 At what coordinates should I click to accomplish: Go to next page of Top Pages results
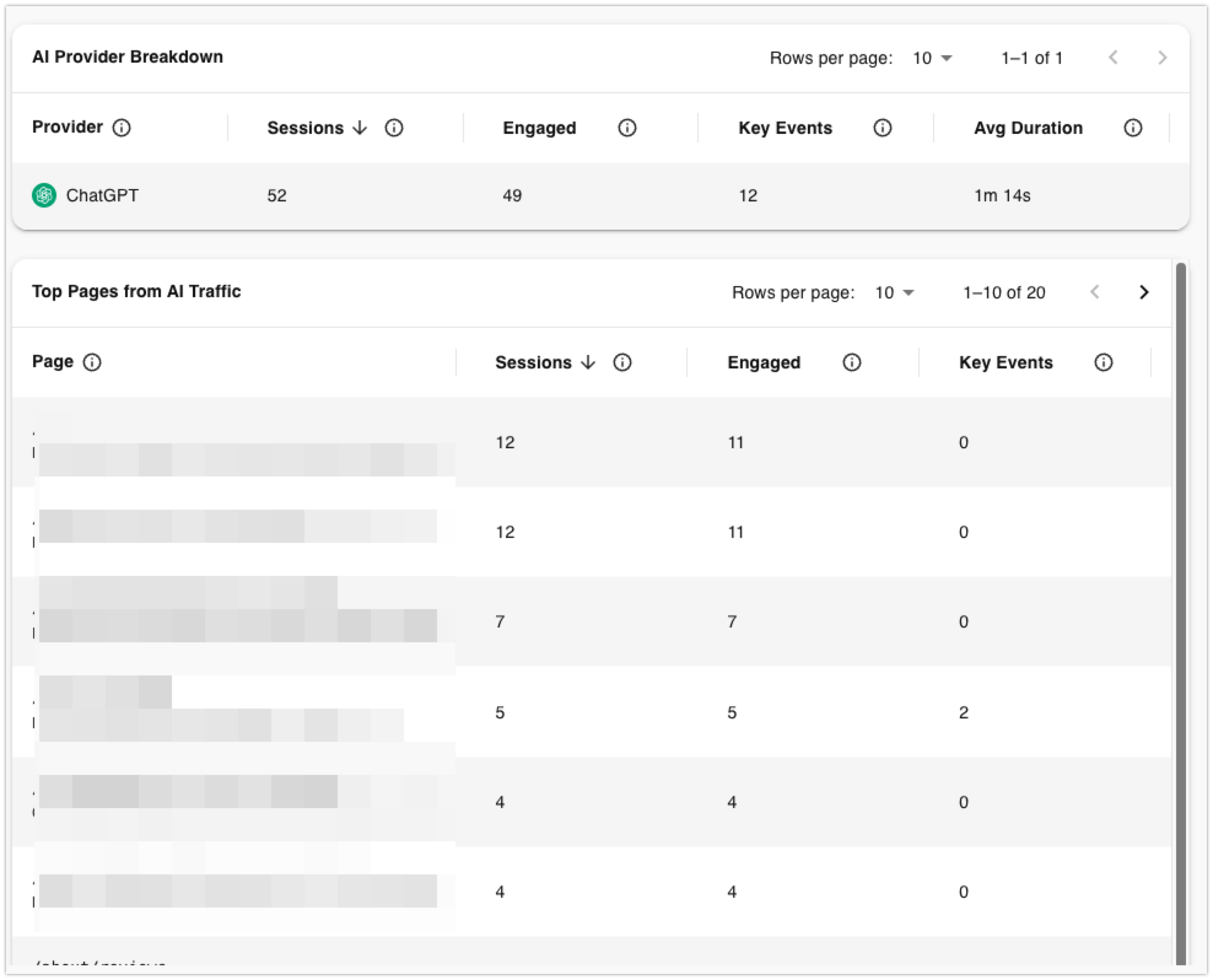click(x=1144, y=293)
